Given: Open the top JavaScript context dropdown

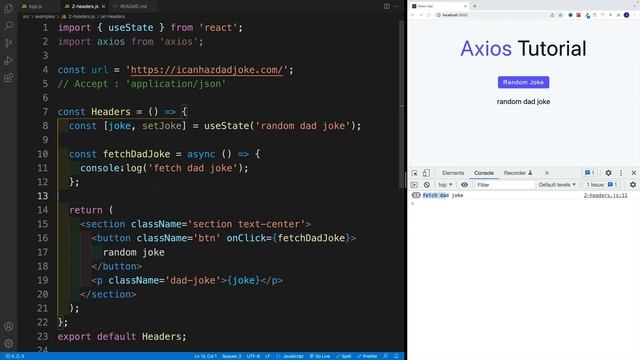Looking at the screenshot, I should (x=445, y=185).
